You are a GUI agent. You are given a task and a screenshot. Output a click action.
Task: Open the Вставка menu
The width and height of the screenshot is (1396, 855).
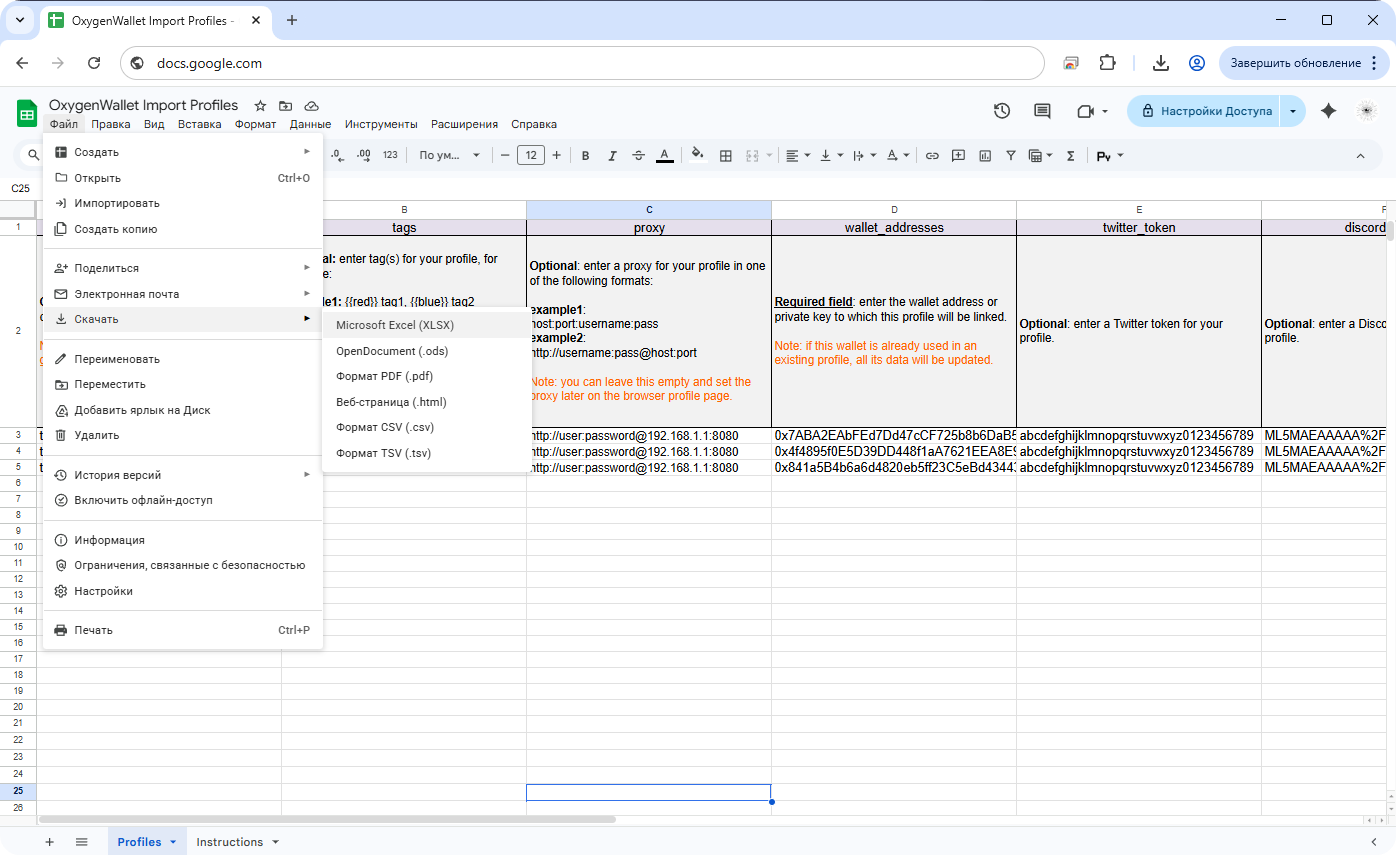(199, 124)
